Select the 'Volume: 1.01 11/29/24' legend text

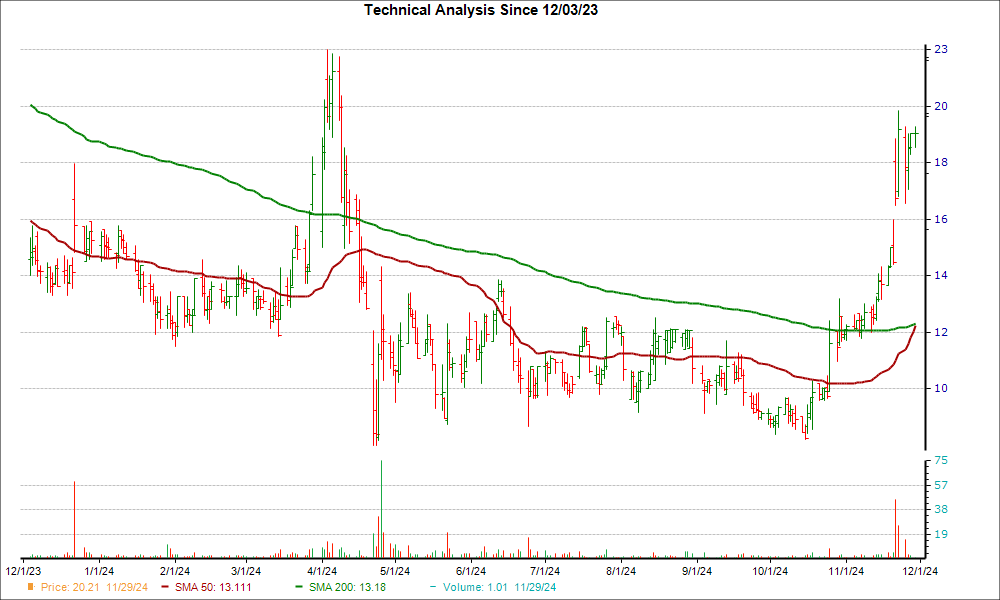click(499, 587)
